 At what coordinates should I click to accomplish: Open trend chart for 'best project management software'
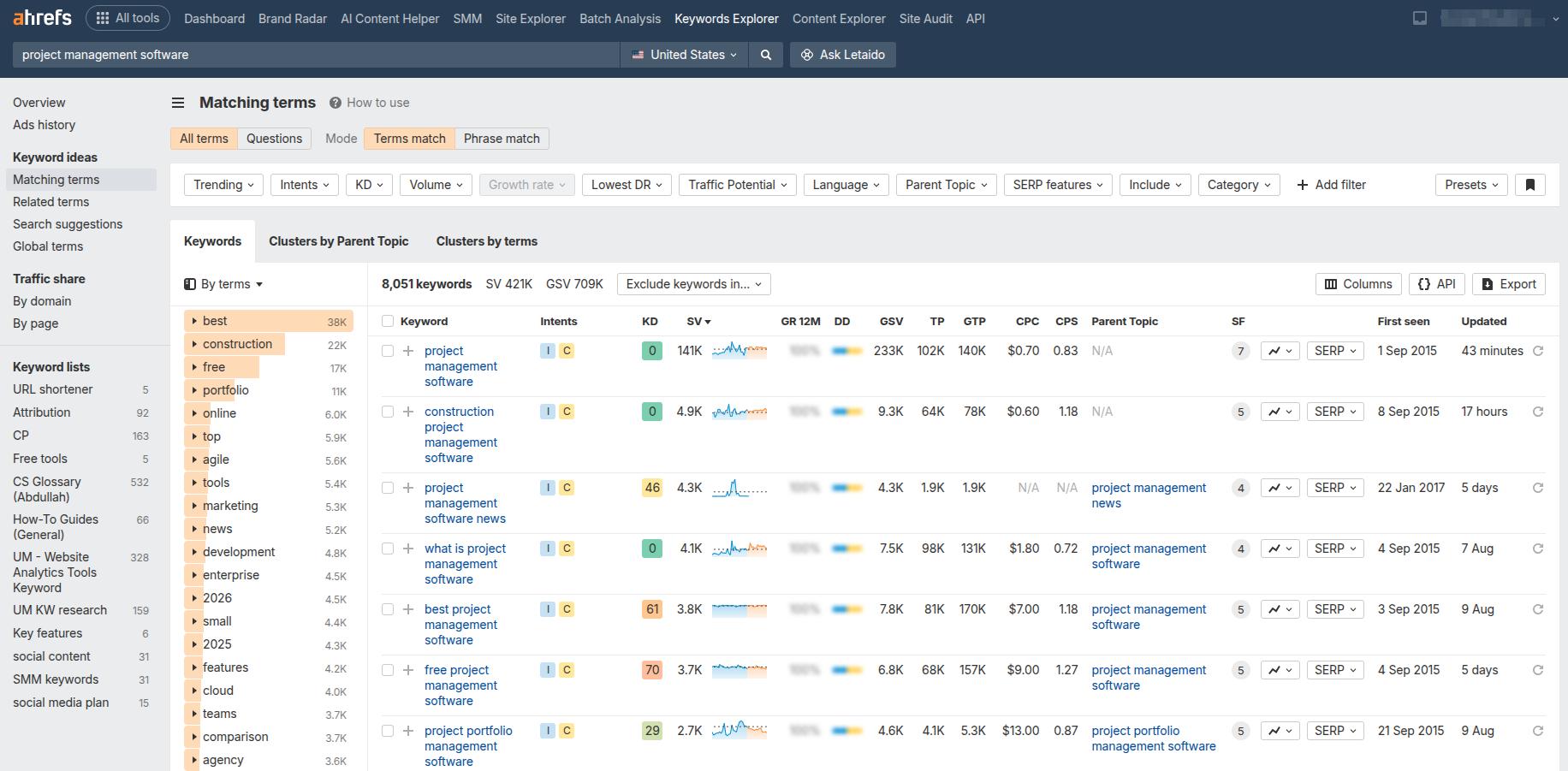[1280, 609]
